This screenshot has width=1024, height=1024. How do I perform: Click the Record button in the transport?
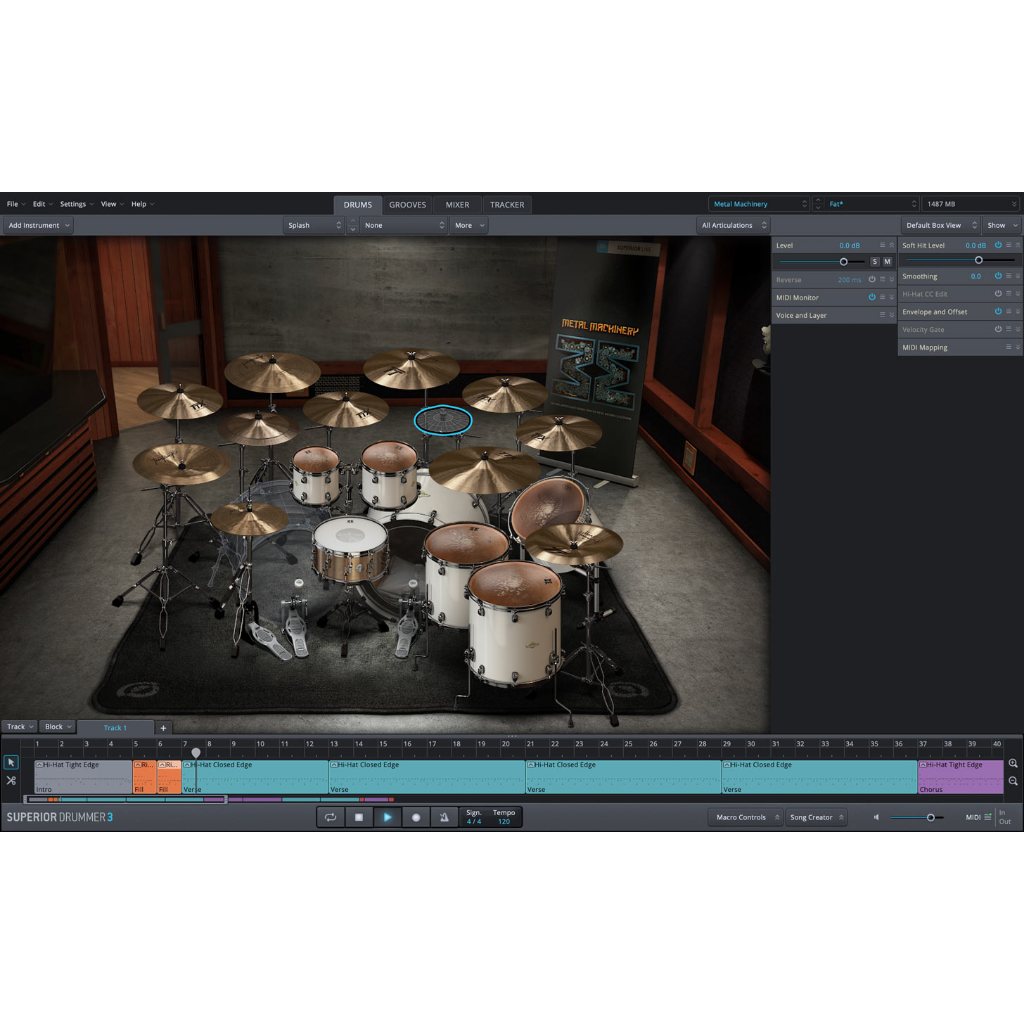[x=415, y=817]
